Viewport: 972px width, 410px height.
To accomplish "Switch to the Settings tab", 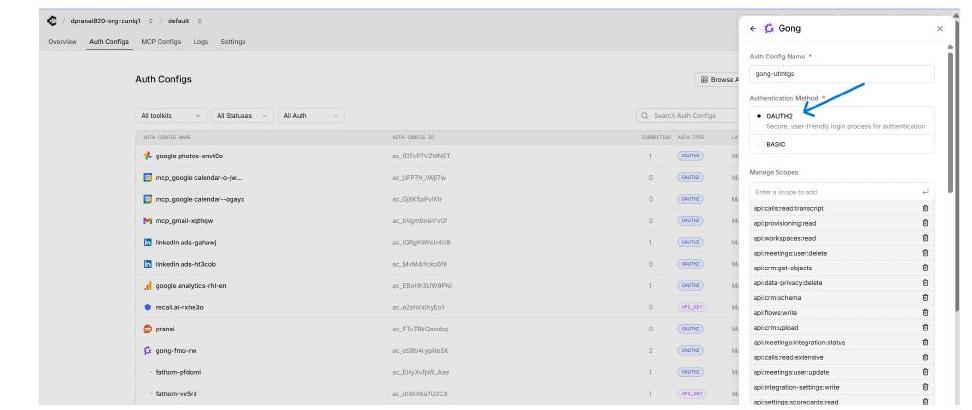I will click(233, 42).
